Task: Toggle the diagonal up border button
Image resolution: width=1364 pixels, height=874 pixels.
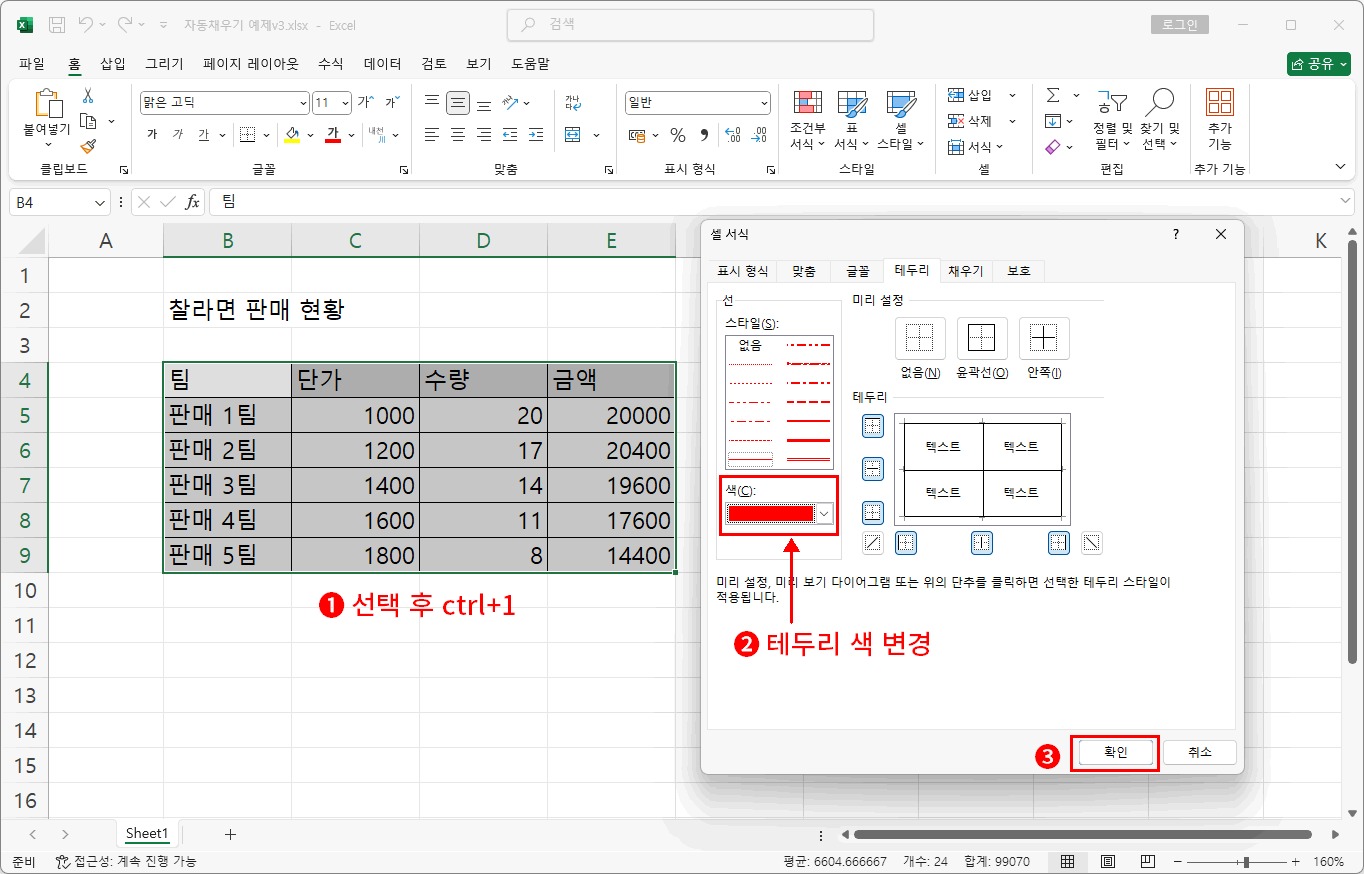Action: [873, 543]
